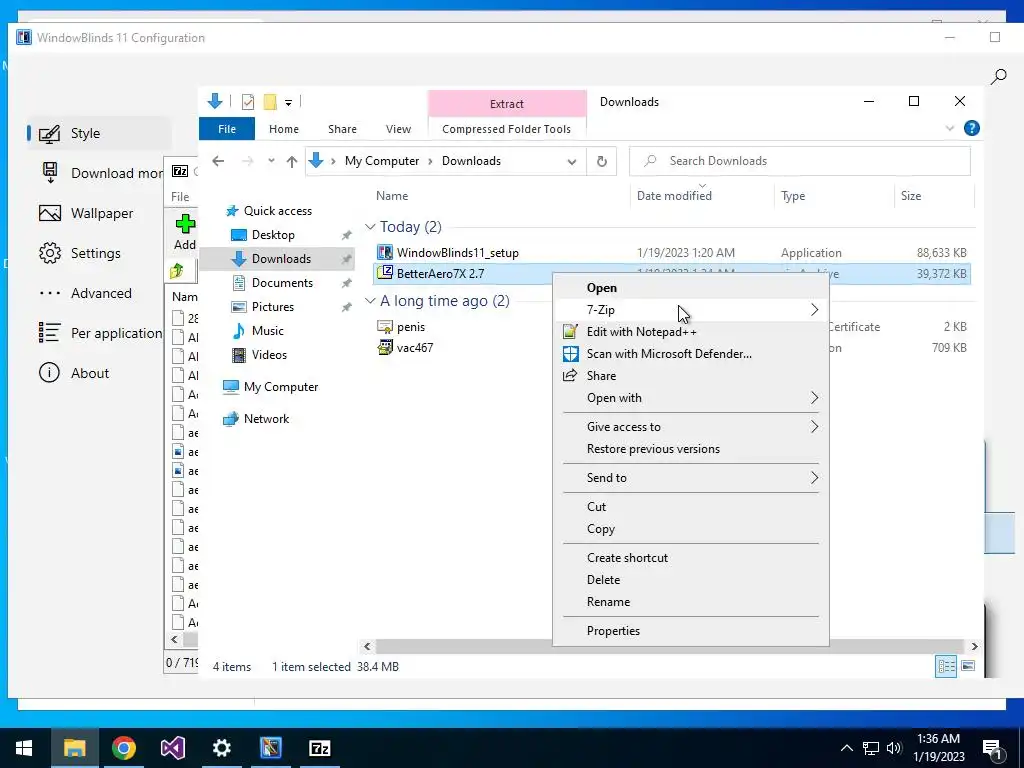1024x768 pixels.
Task: Open Customize Quick Access Toolbar dropdown
Action: 288,103
